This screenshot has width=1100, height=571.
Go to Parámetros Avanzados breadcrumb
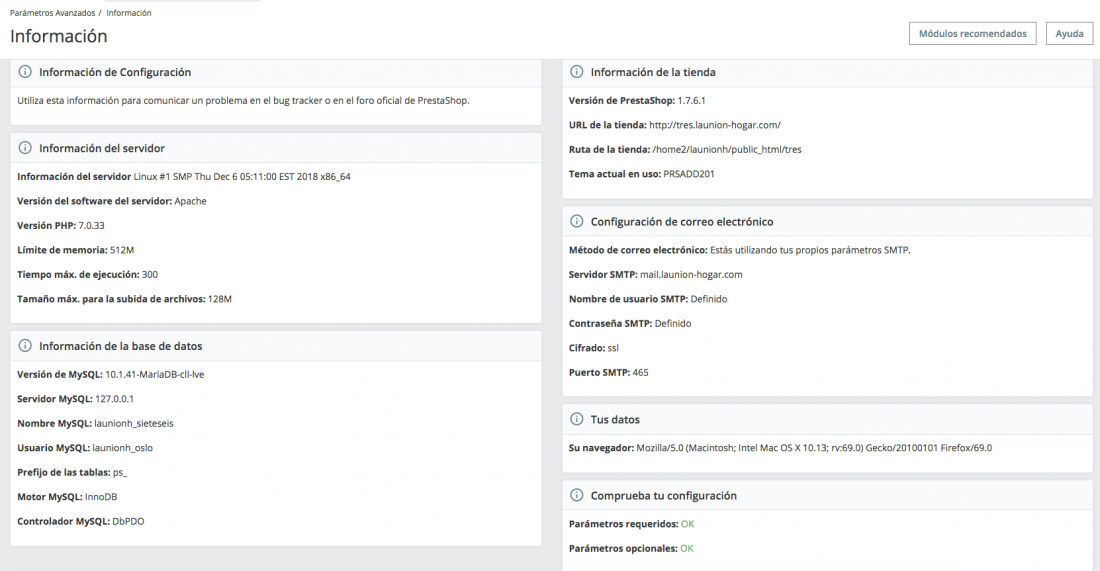tap(53, 13)
